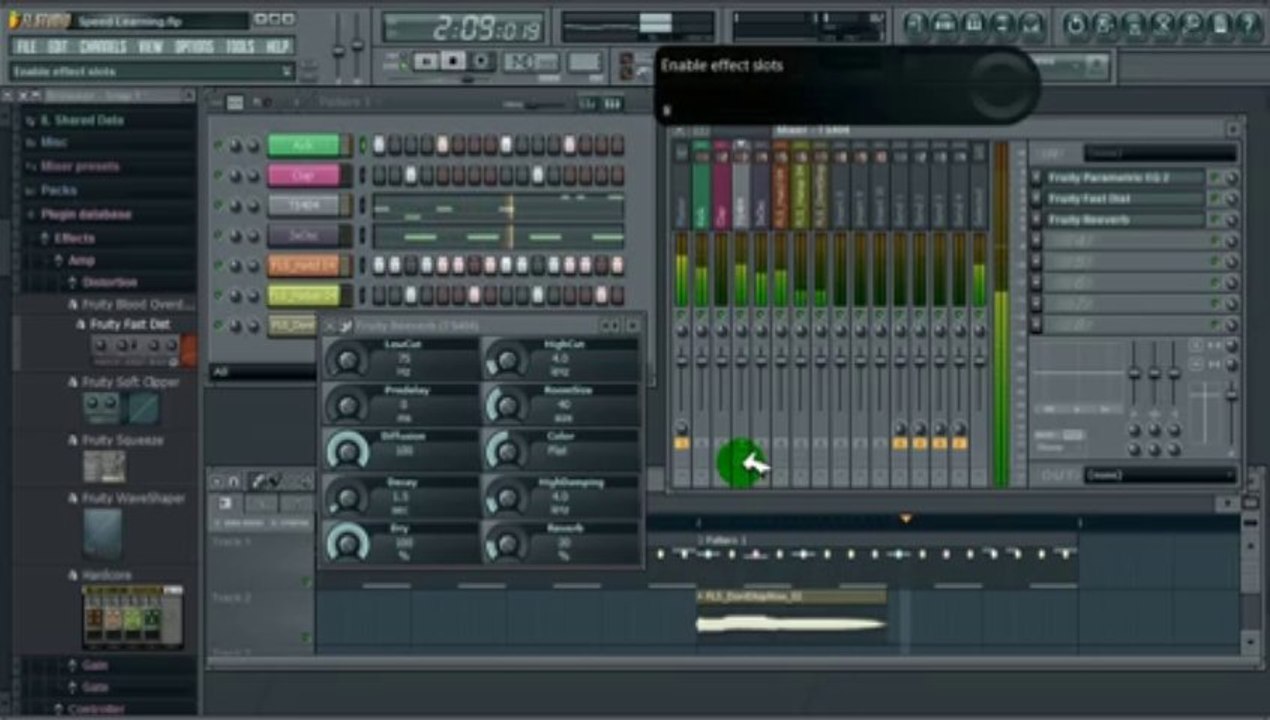Click the second round window-shortcut toolbar icon
This screenshot has width=1270, height=720.
pos(945,25)
